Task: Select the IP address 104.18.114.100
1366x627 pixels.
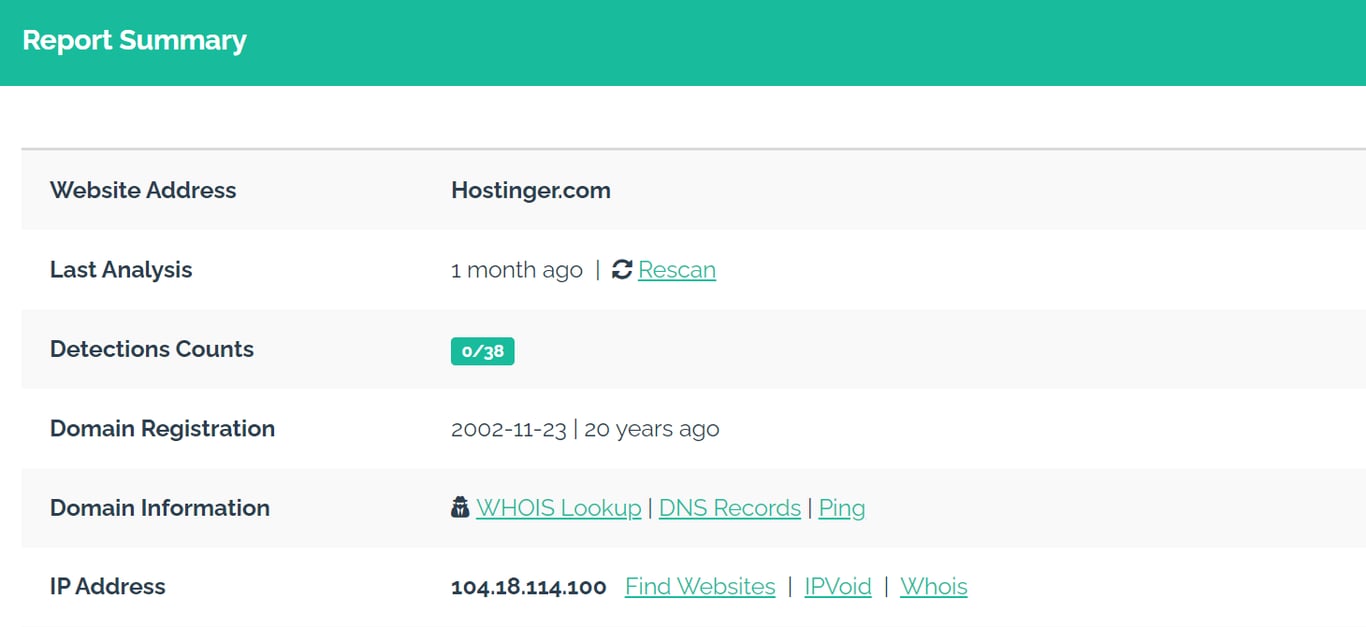Action: [x=528, y=587]
